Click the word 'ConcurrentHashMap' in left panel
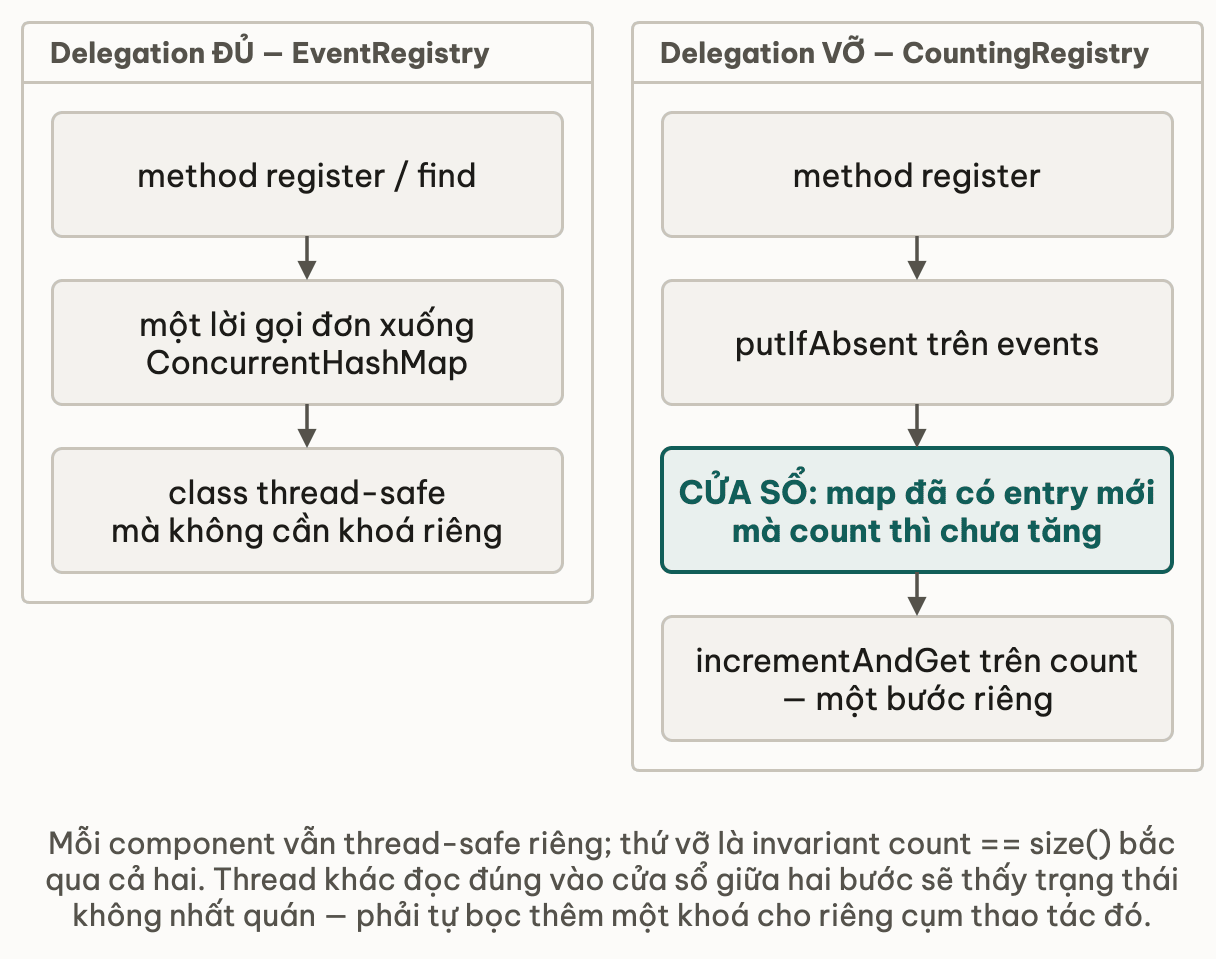This screenshot has width=1216, height=959. (x=307, y=362)
